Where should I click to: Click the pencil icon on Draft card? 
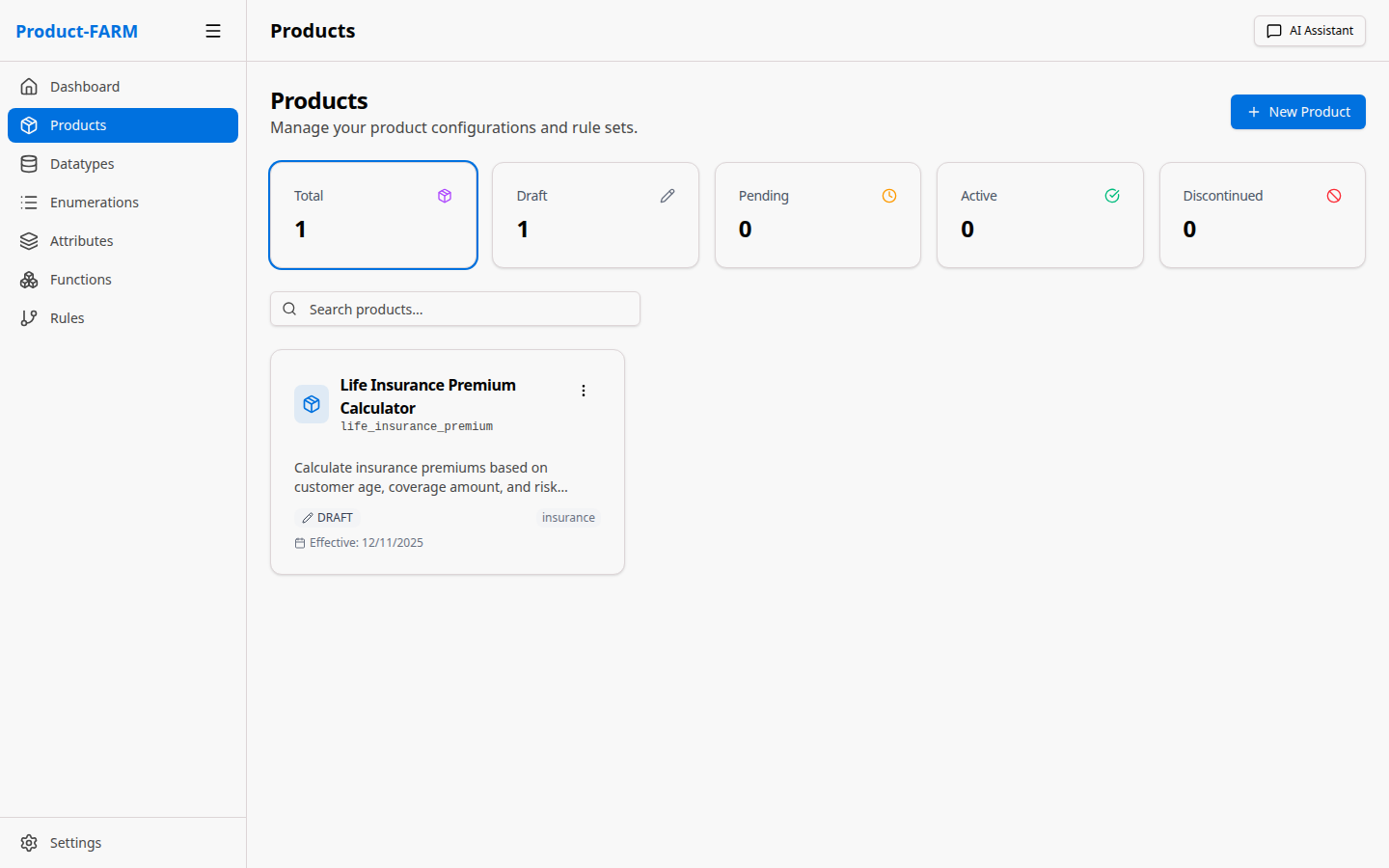pyautogui.click(x=667, y=195)
